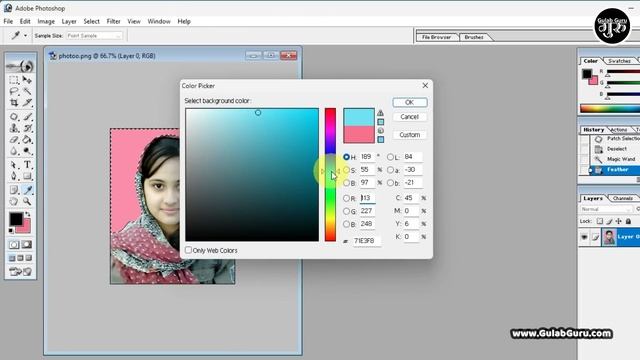Enable the Only Web Colors checkbox
640x360 pixels.
(x=188, y=250)
